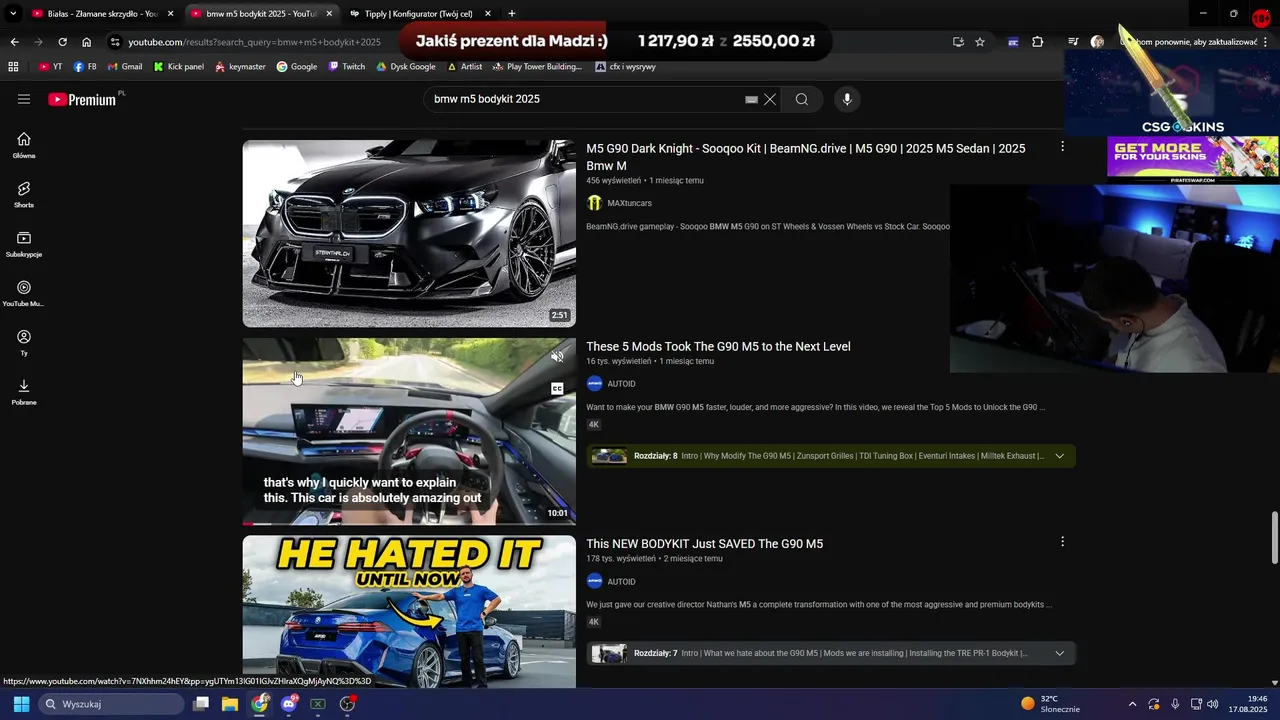Expand chapters for NEW BODYKIT video
This screenshot has height=720, width=1280.
(1059, 653)
